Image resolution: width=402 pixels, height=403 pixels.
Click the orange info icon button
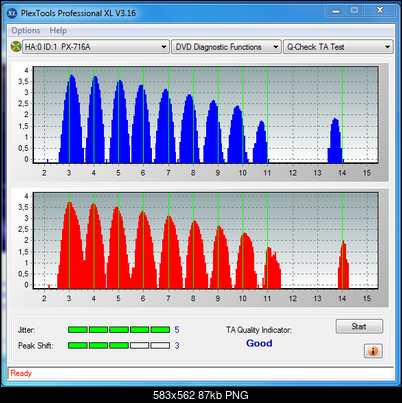(x=373, y=351)
